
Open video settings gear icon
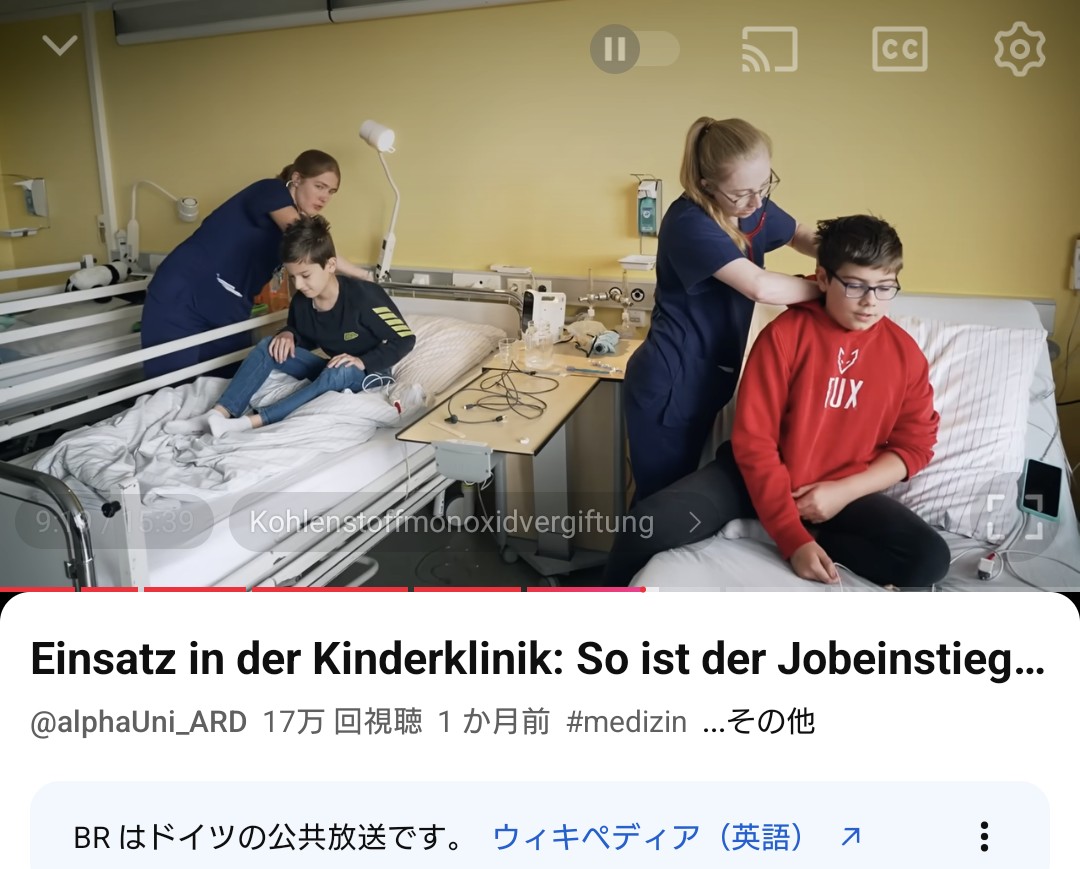coord(1019,49)
